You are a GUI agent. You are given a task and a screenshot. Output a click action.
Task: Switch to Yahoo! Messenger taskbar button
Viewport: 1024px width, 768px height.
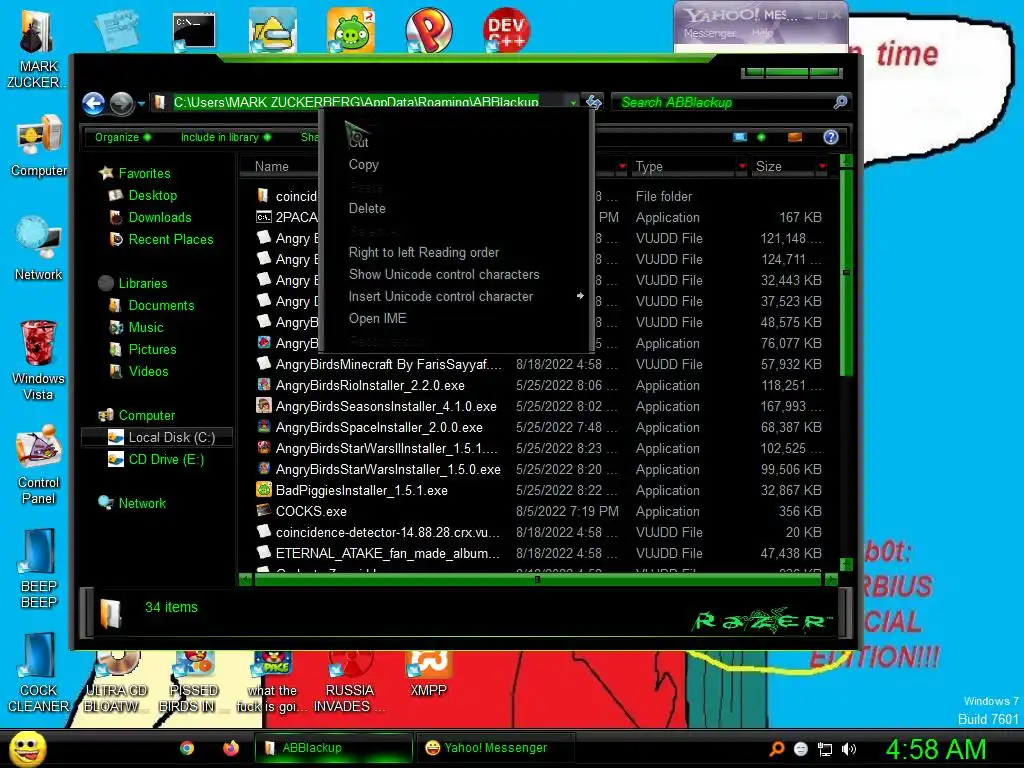pyautogui.click(x=494, y=748)
